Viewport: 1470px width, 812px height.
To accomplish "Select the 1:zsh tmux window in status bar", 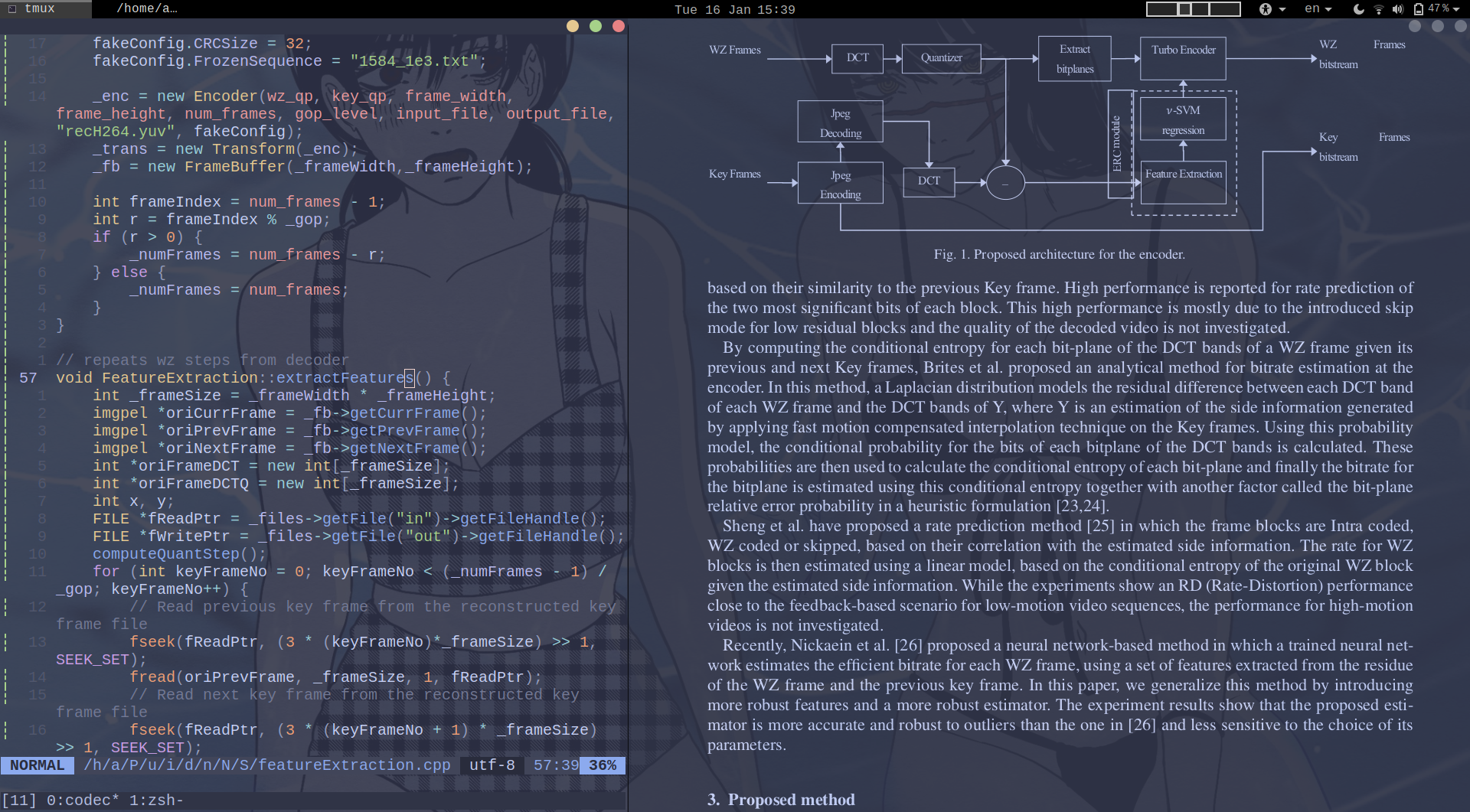I will [x=155, y=801].
